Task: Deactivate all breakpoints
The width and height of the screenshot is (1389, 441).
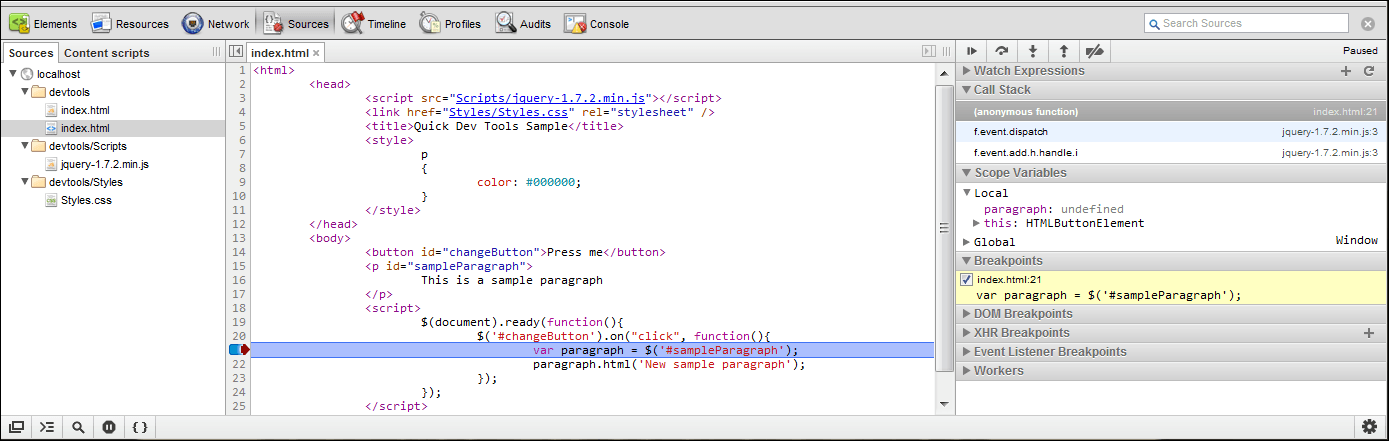Action: [x=1095, y=51]
